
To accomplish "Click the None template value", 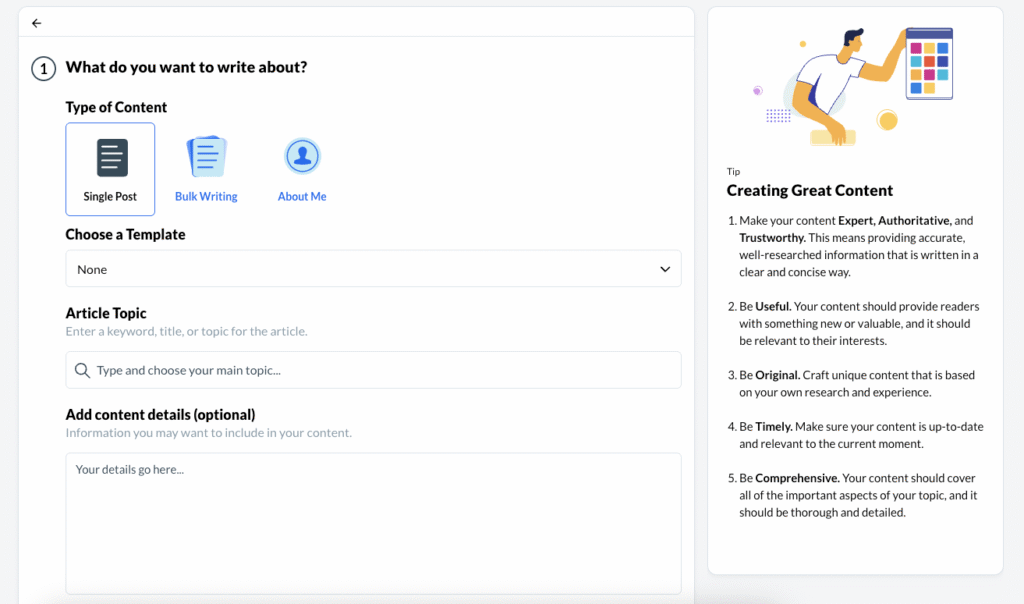I will (92, 270).
